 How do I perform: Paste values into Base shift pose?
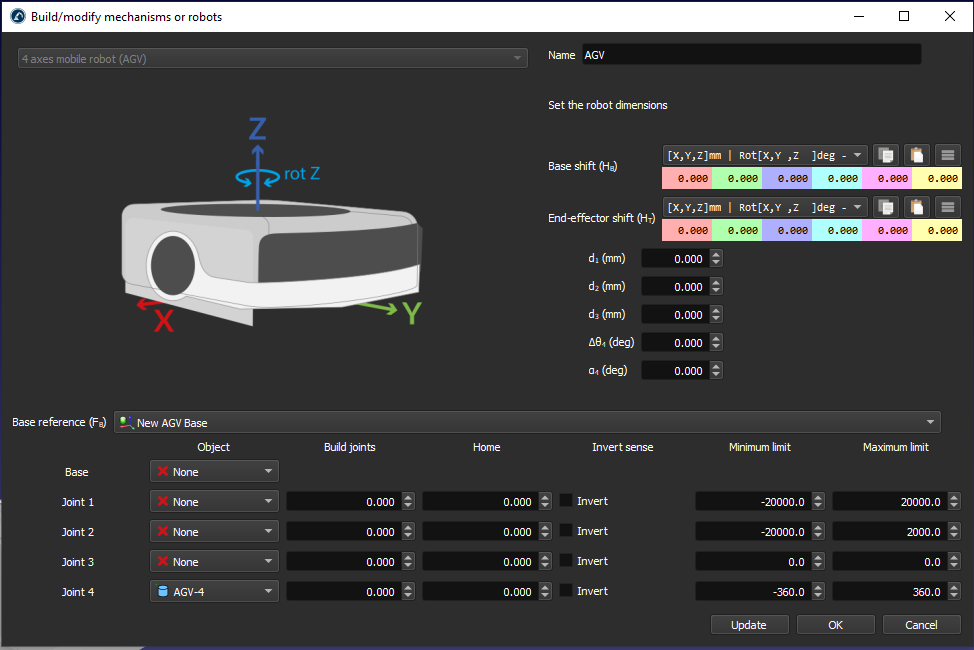917,155
